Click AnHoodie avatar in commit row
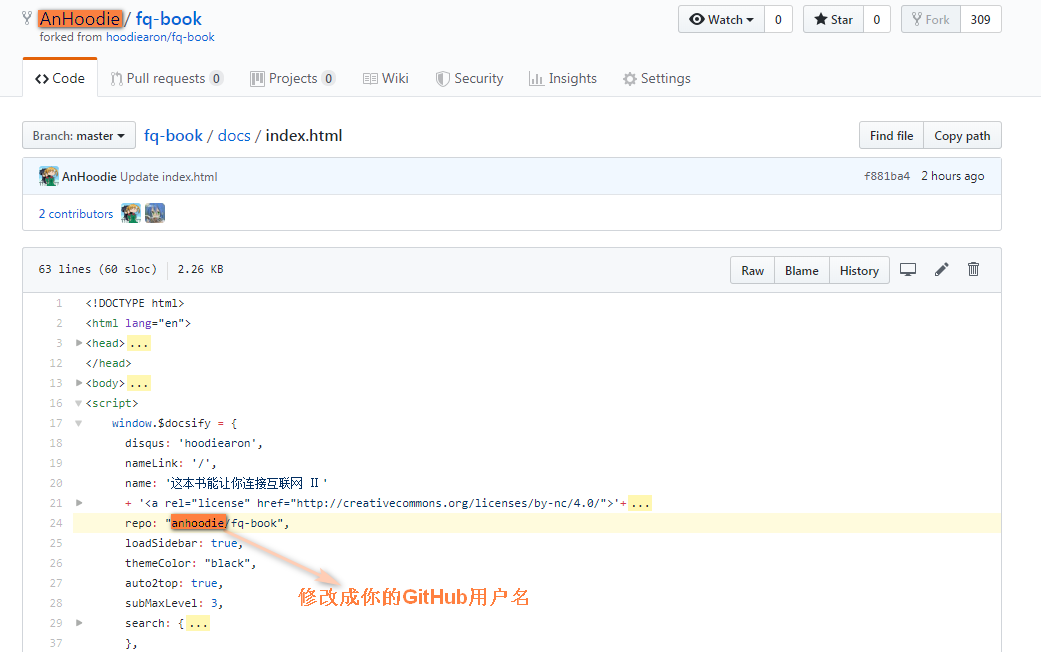The width and height of the screenshot is (1041, 652). 48,176
